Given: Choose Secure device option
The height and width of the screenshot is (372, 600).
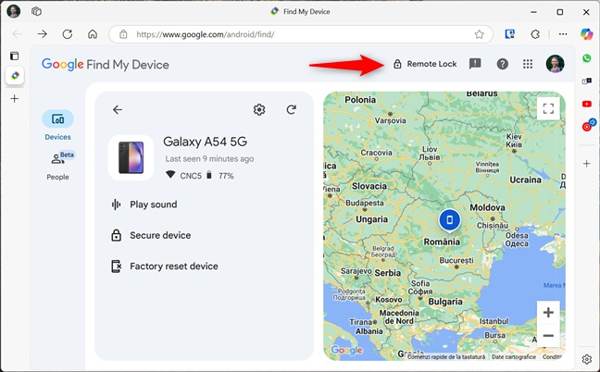Looking at the screenshot, I should click(x=151, y=235).
